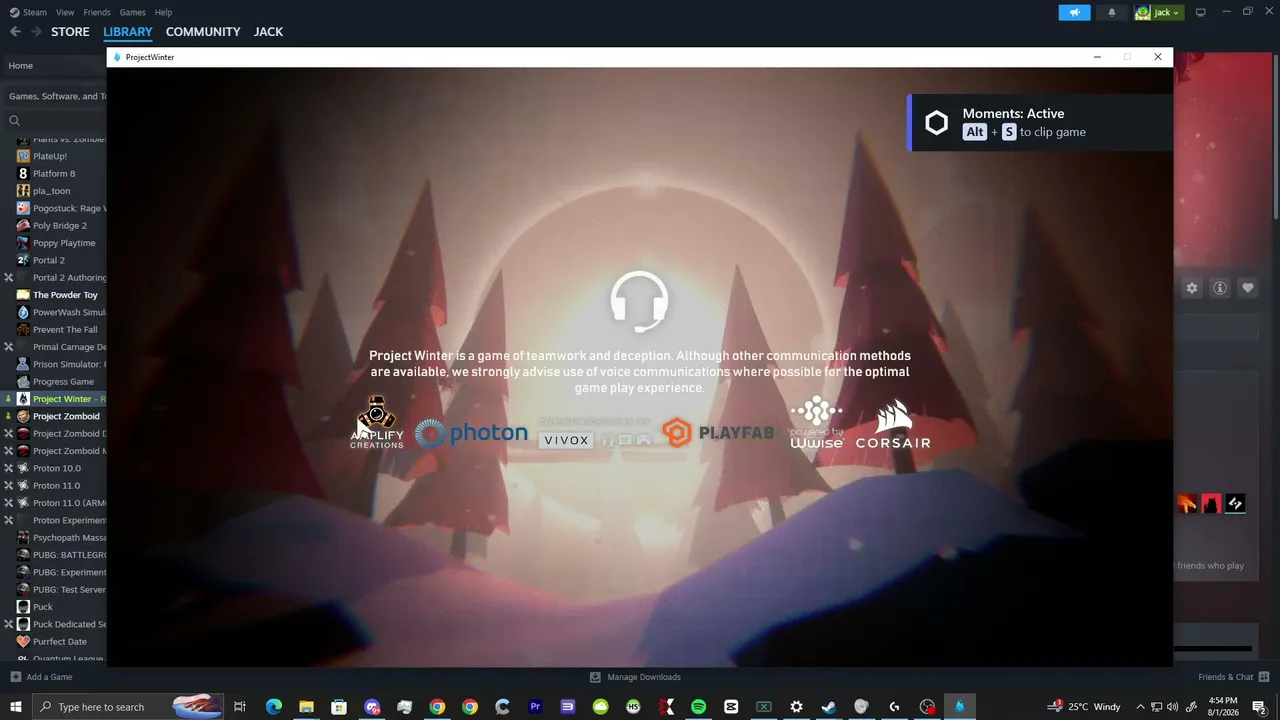
Task: Open the taskbar clock and calendar
Action: click(1223, 707)
